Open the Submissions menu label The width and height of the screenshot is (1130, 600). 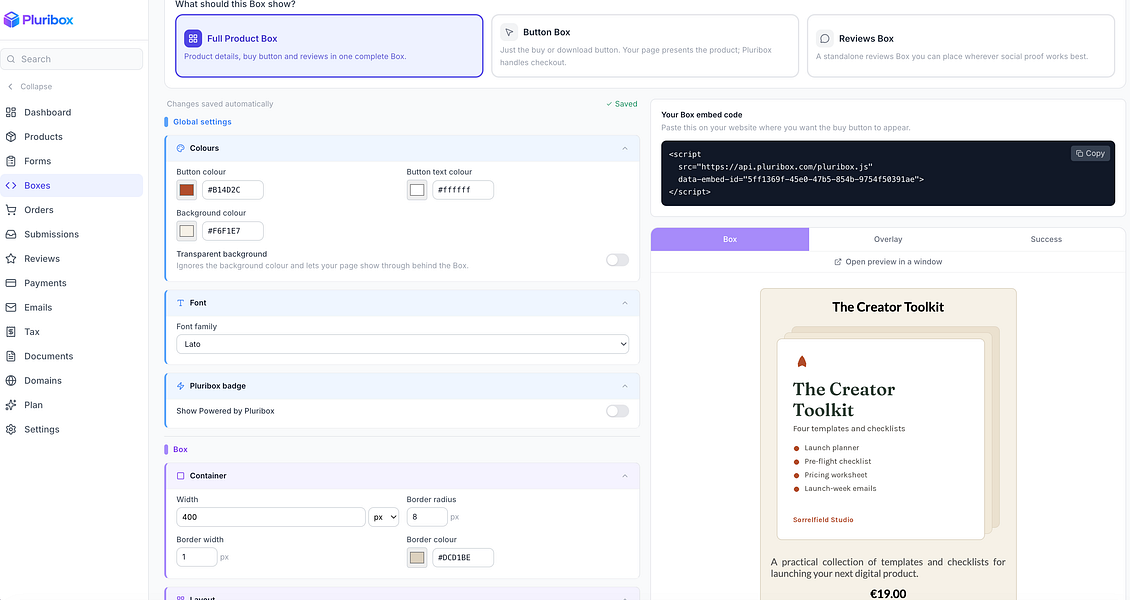pyautogui.click(x=51, y=235)
